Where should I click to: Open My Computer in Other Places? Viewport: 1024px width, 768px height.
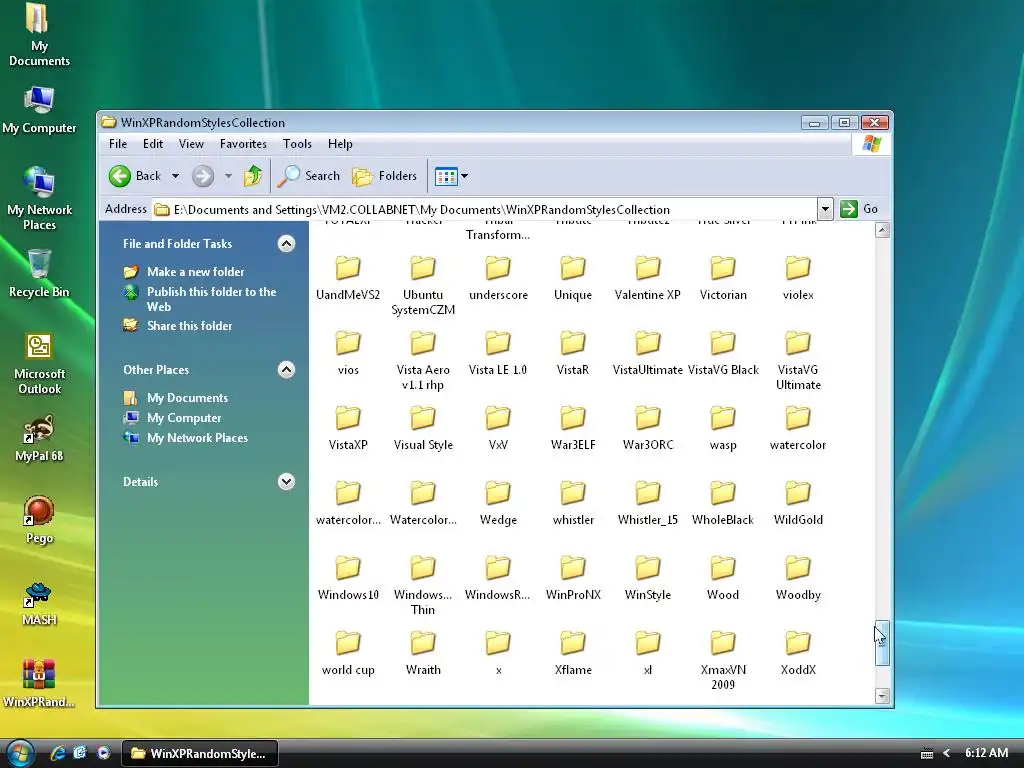pos(184,418)
